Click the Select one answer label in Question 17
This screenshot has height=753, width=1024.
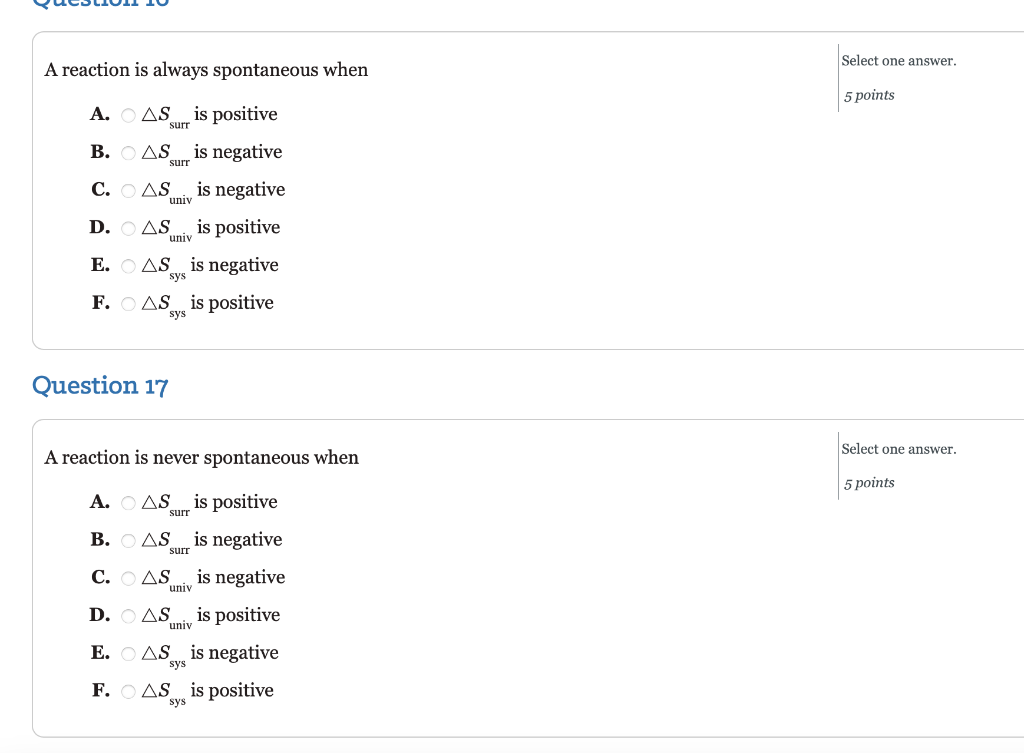click(x=898, y=448)
